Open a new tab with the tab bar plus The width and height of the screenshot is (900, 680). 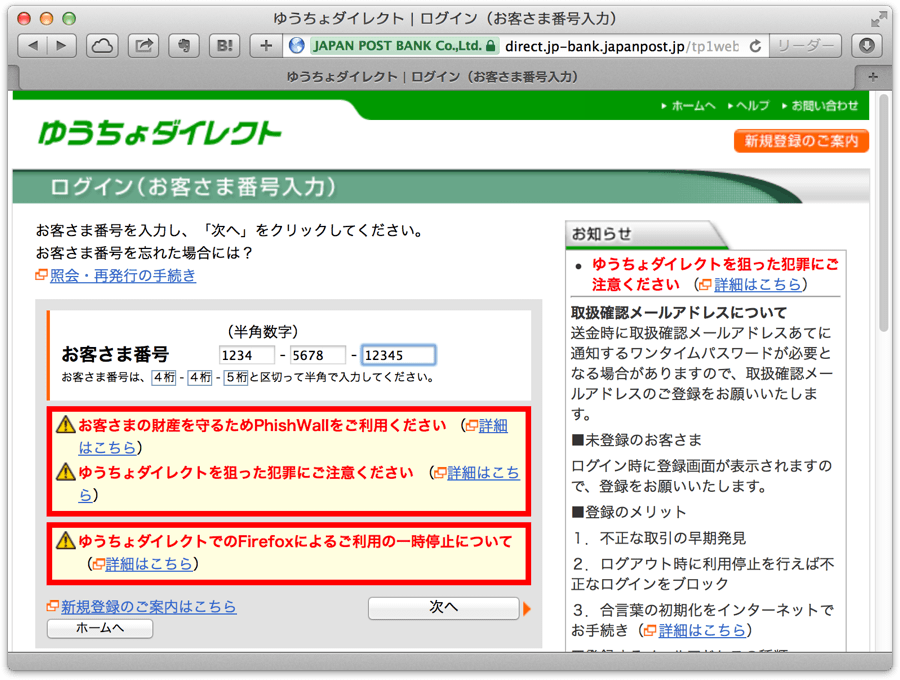point(873,77)
